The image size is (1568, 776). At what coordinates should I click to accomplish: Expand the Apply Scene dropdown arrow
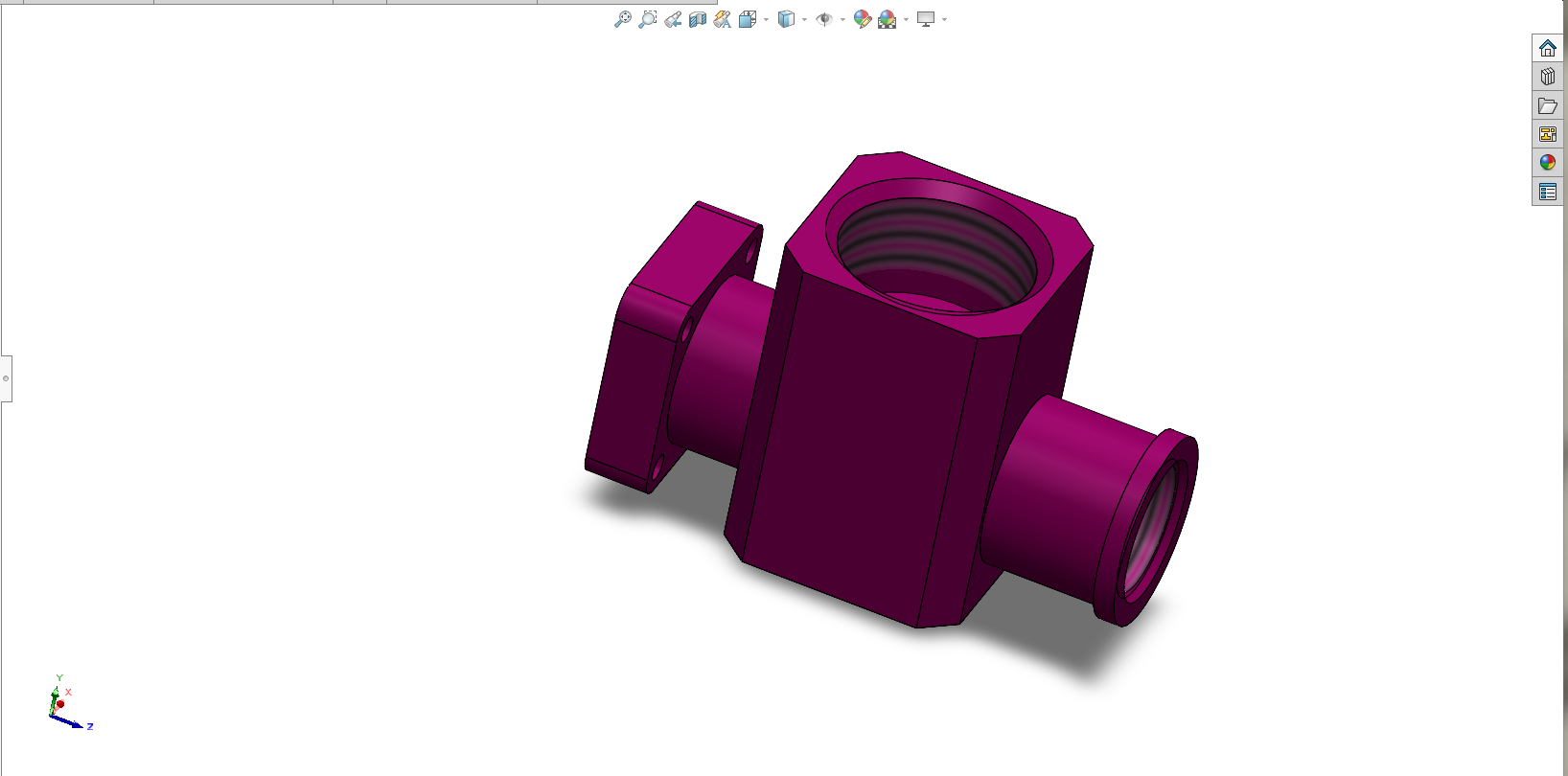(906, 20)
